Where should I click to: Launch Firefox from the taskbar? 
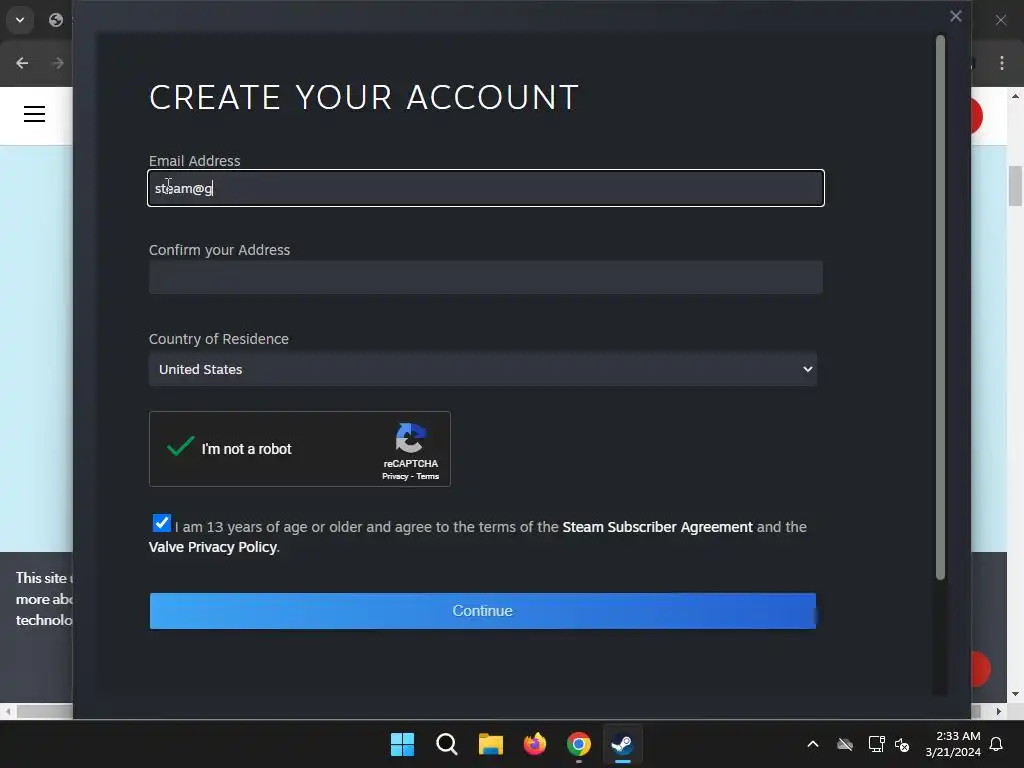pos(535,744)
